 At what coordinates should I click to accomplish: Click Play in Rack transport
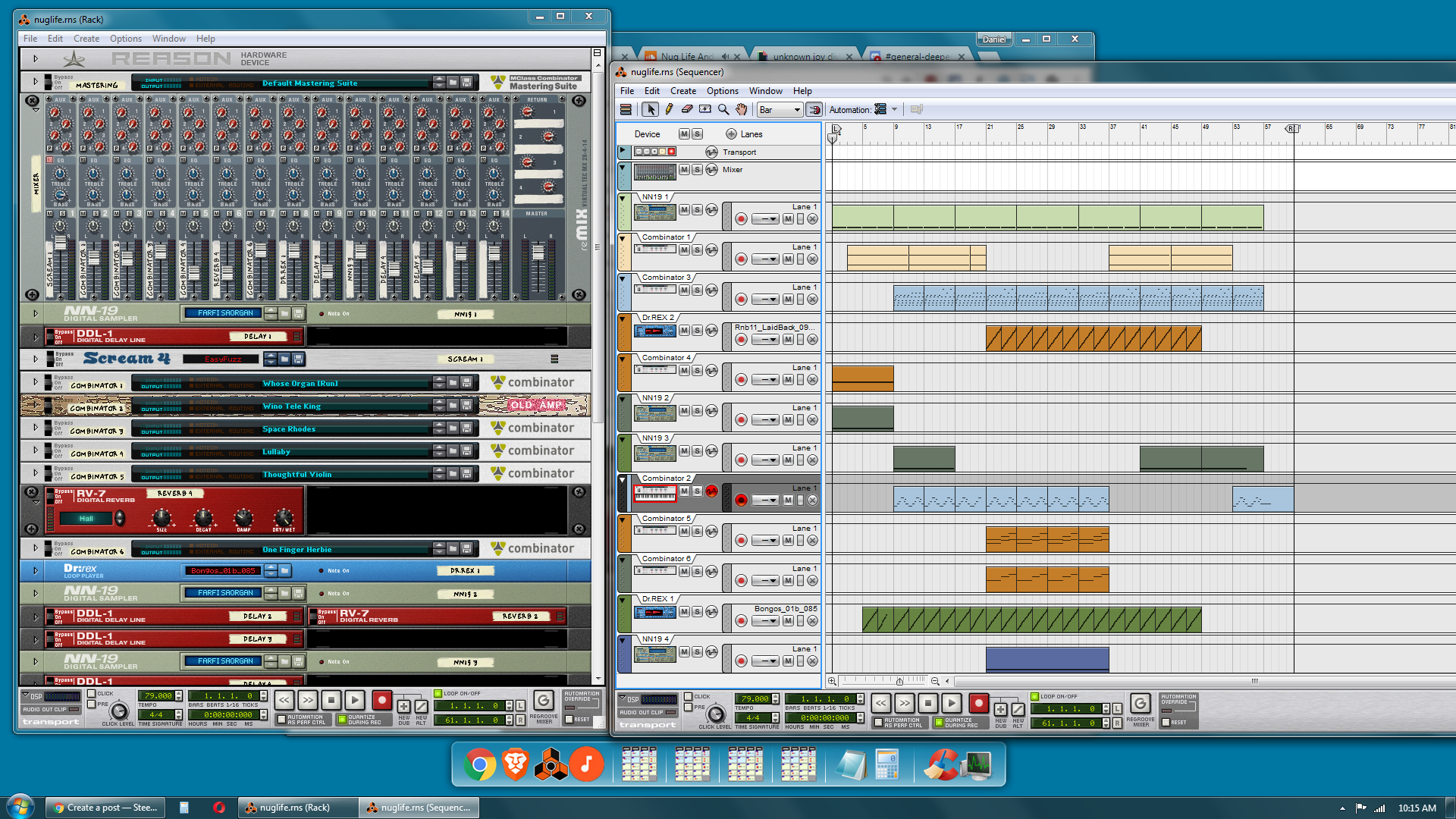point(355,701)
